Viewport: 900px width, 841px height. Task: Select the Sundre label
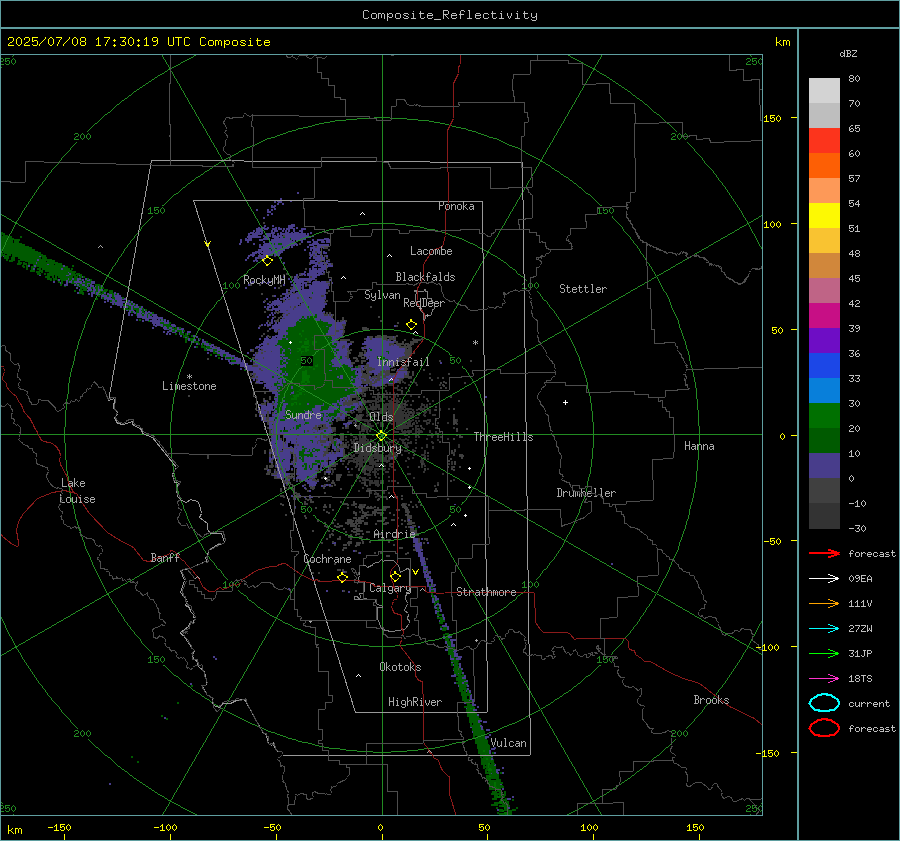303,414
